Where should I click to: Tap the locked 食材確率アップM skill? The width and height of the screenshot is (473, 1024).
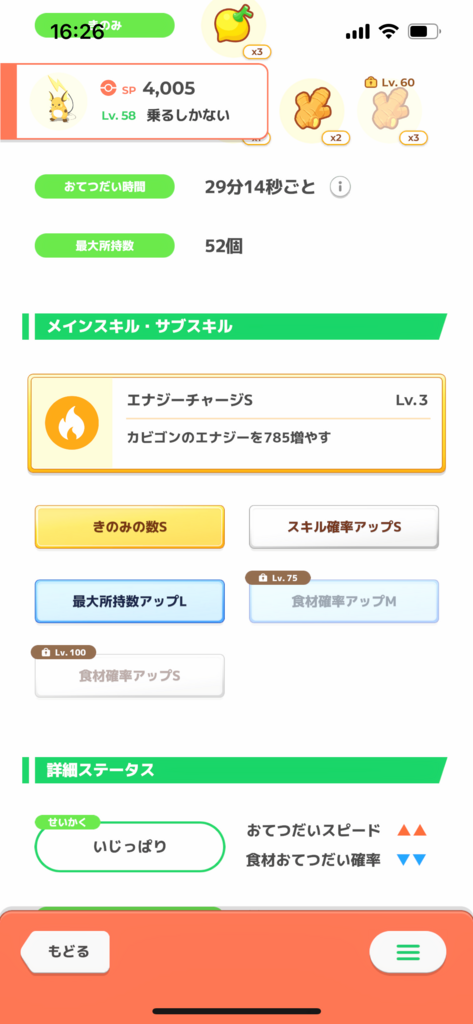344,601
